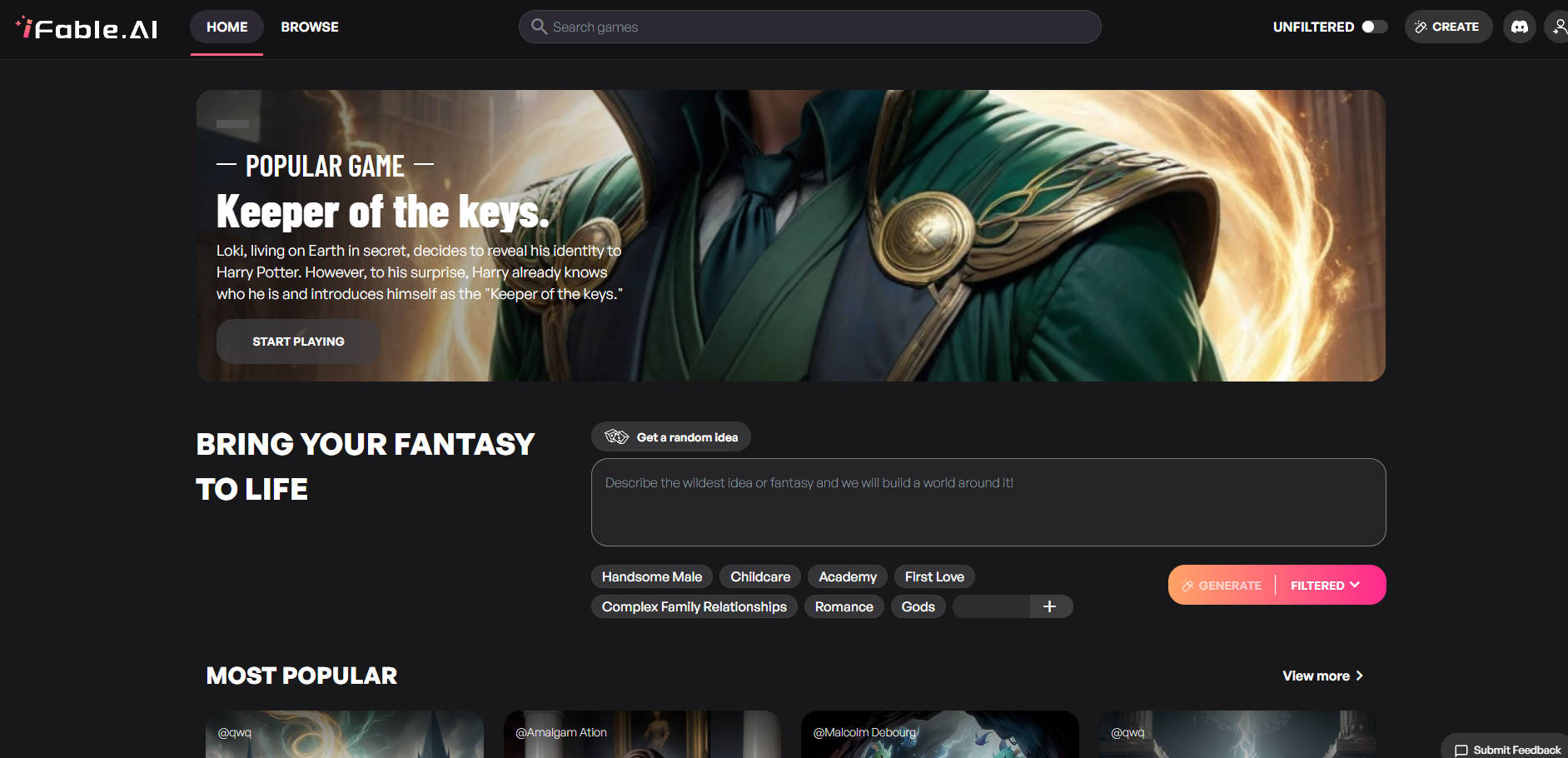Focus the fantasy idea description box
Screen dimensions: 1568x758
pos(988,501)
